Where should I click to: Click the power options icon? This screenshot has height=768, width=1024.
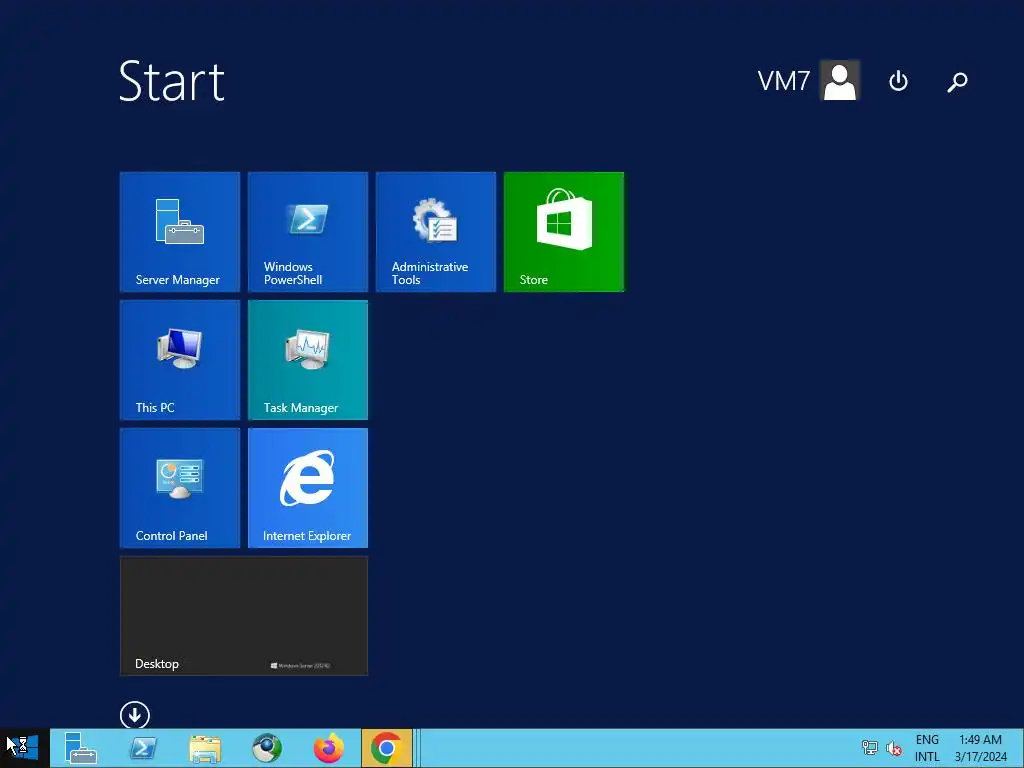899,81
